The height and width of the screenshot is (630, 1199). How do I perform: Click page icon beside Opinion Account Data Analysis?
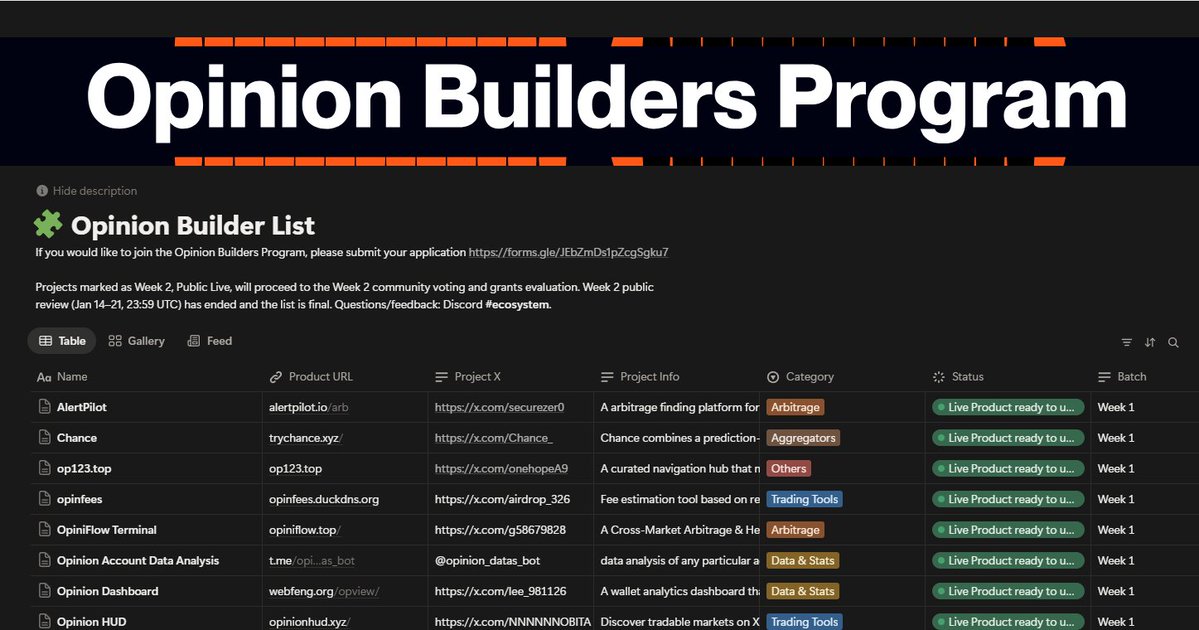pos(44,560)
